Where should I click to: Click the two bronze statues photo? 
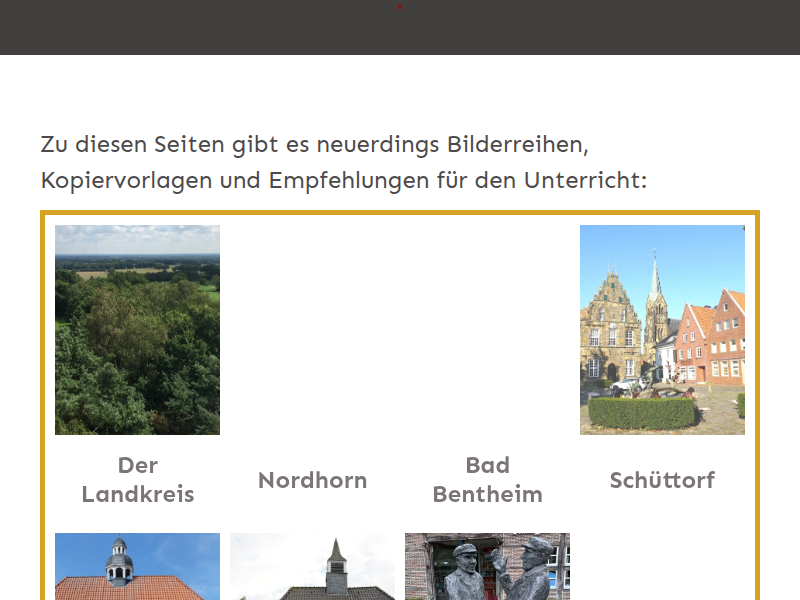click(x=487, y=567)
